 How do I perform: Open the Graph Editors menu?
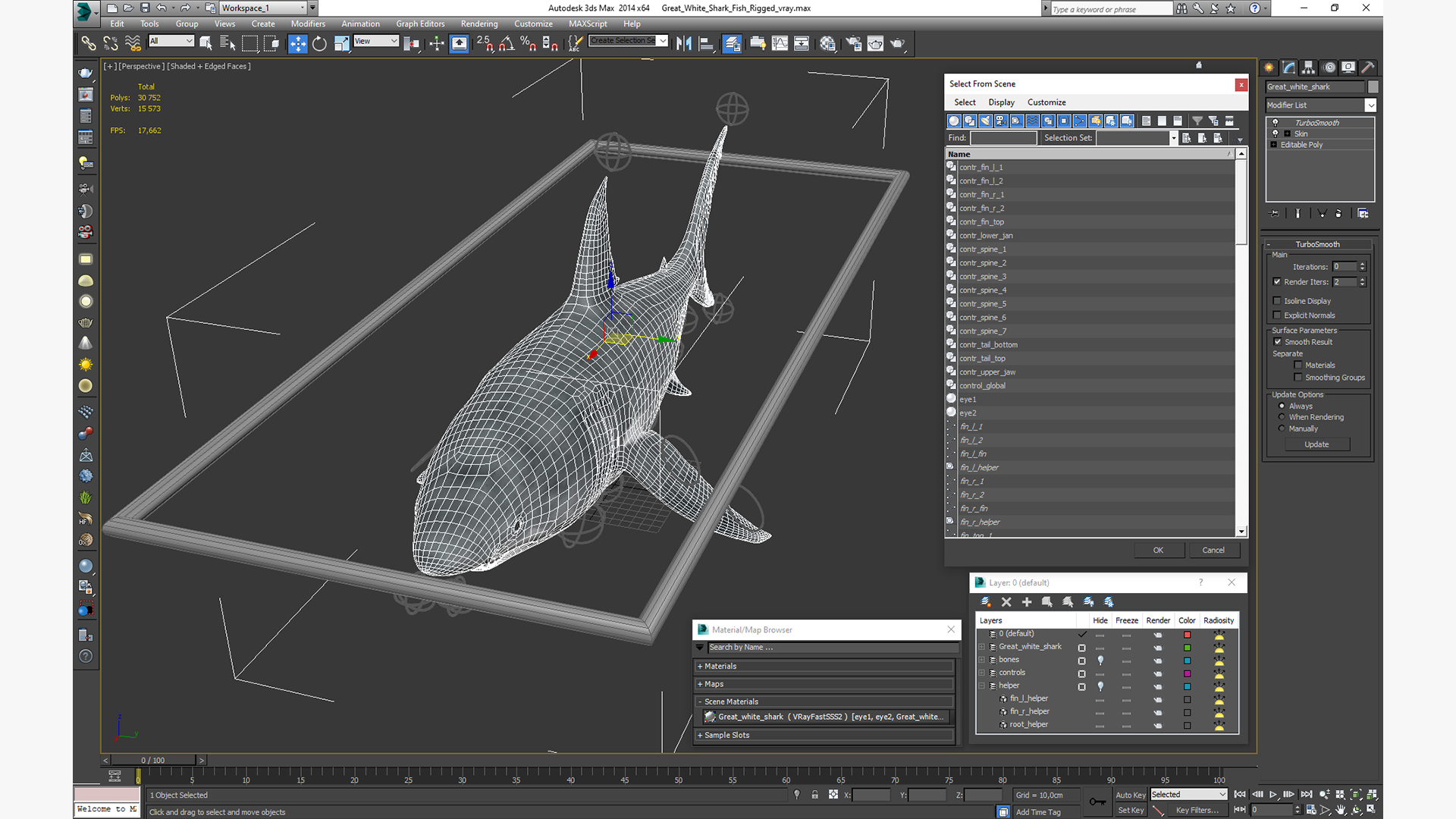point(420,24)
